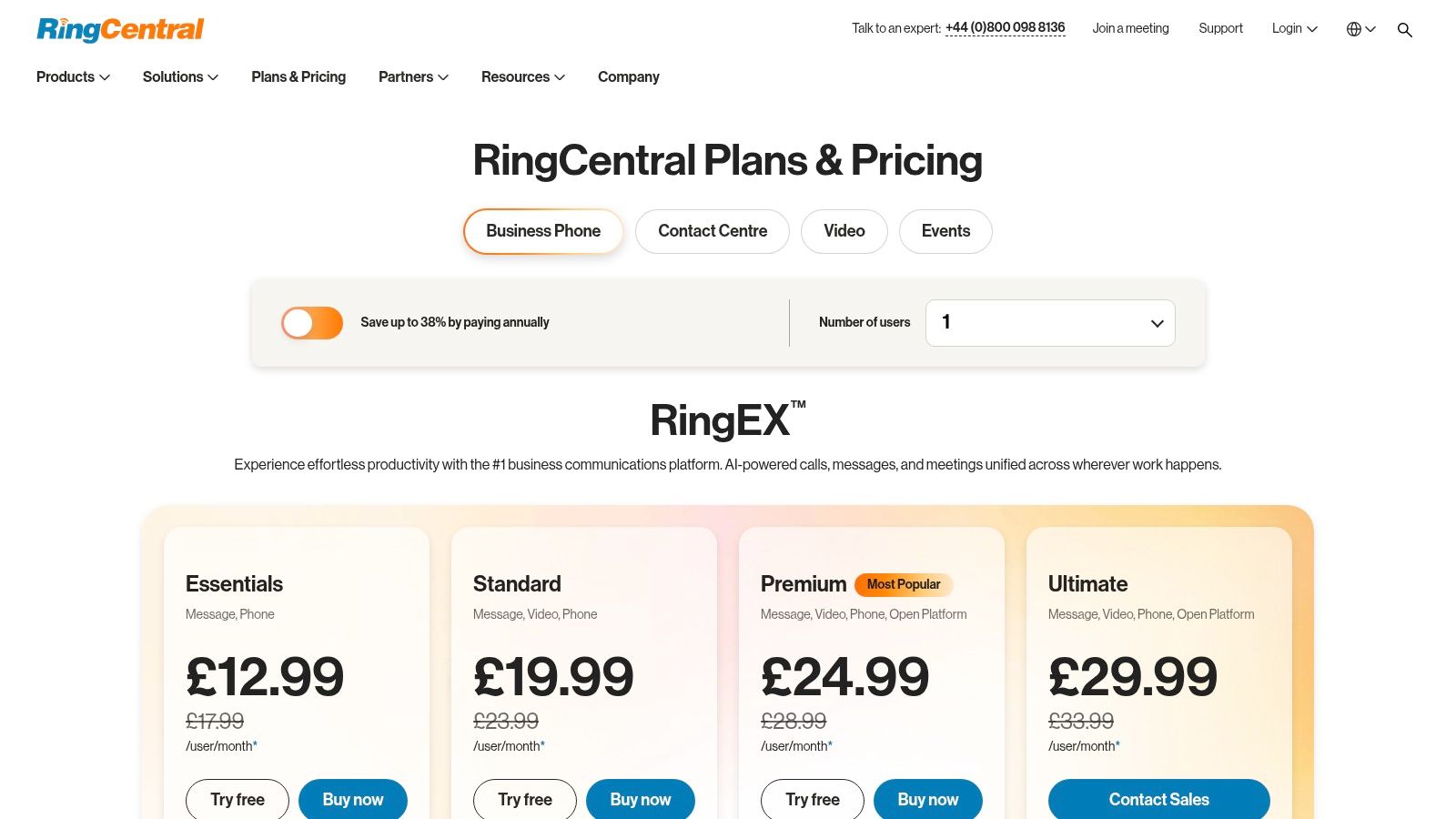
Task: Select the Video tab
Action: point(844,231)
